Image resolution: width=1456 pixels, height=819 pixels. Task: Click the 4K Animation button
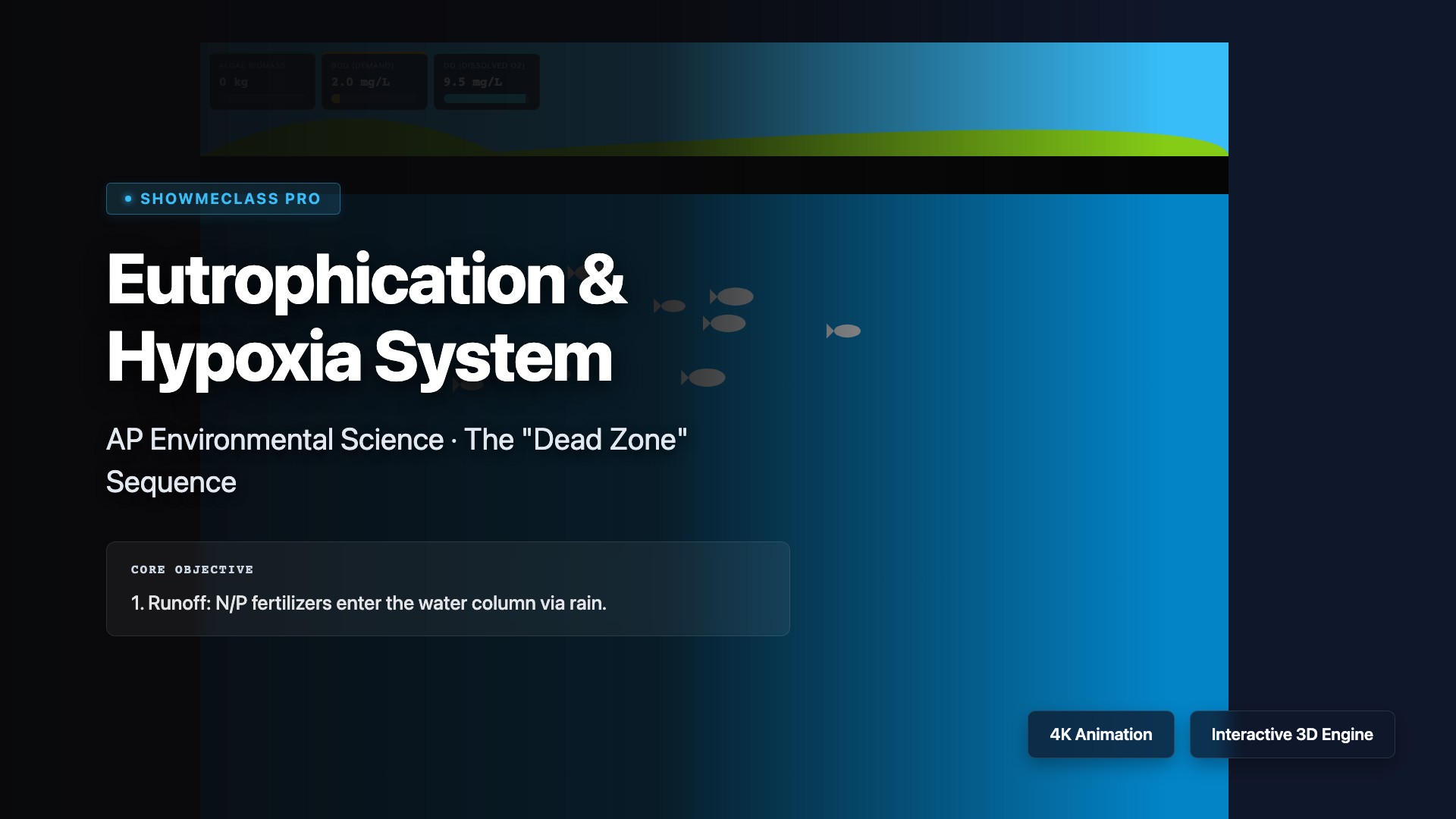point(1100,734)
